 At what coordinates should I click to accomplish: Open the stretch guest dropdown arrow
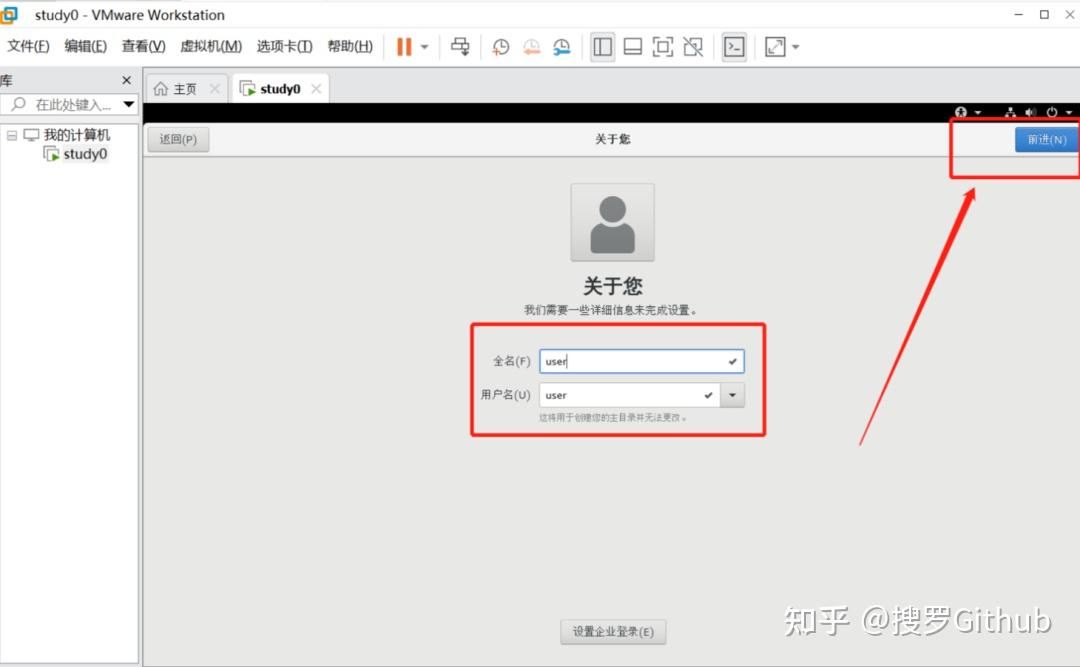796,47
